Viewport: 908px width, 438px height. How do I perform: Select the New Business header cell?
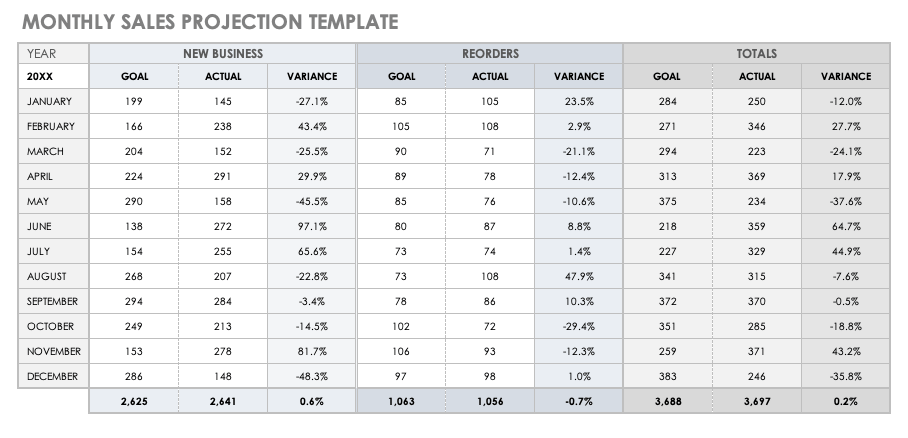click(222, 54)
